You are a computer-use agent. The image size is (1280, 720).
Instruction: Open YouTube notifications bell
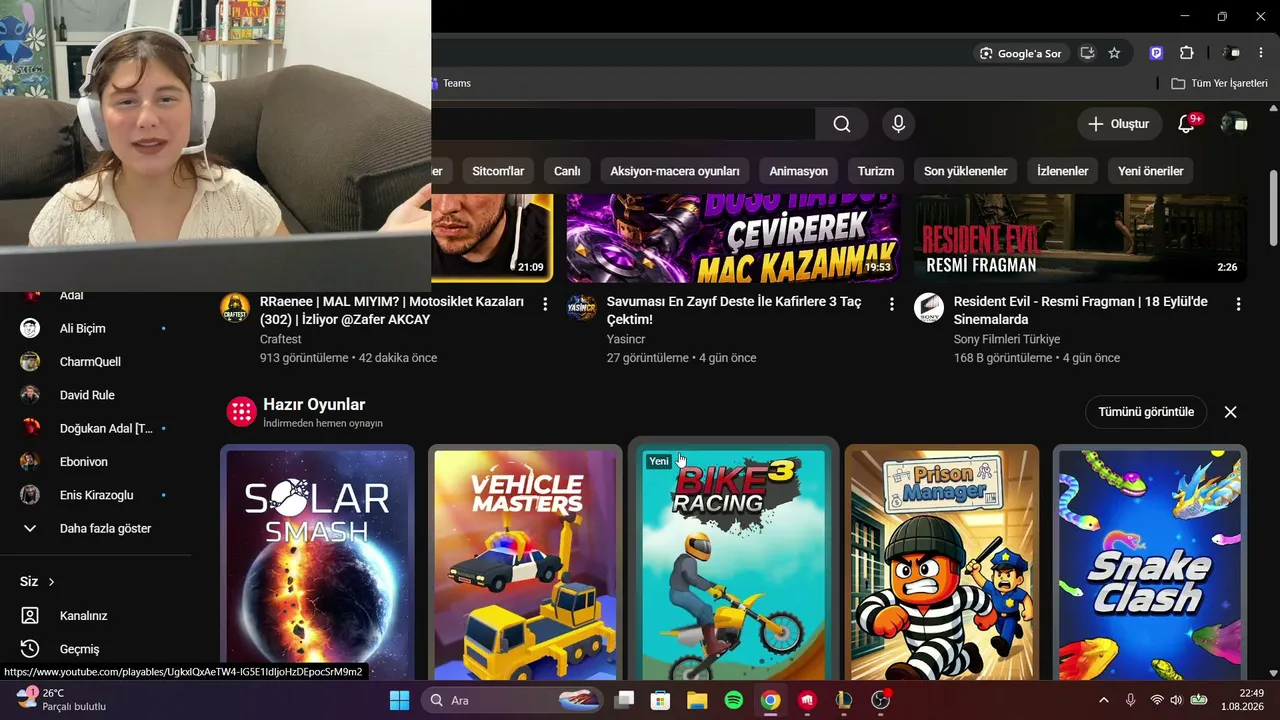(1186, 124)
